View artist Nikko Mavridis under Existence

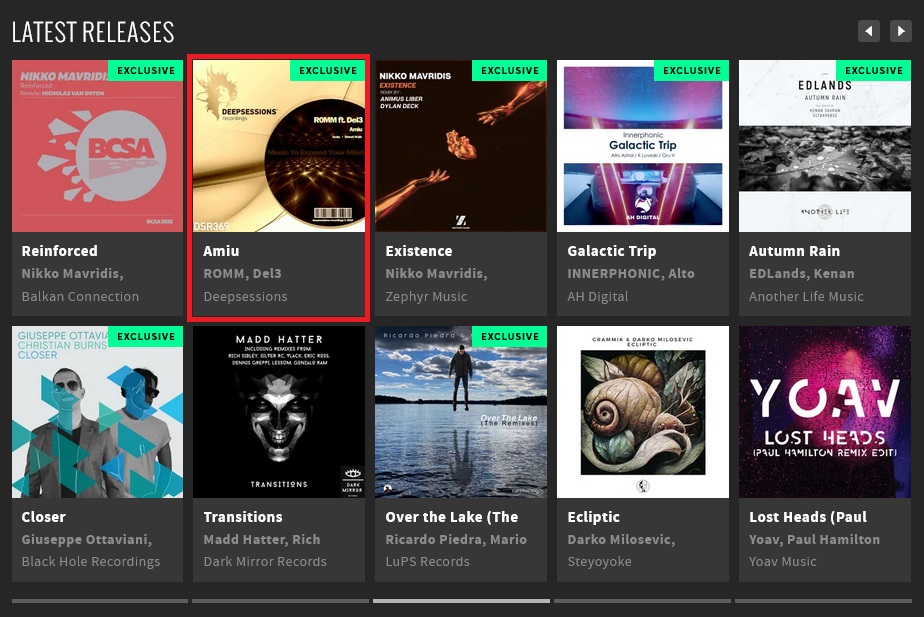tap(436, 273)
